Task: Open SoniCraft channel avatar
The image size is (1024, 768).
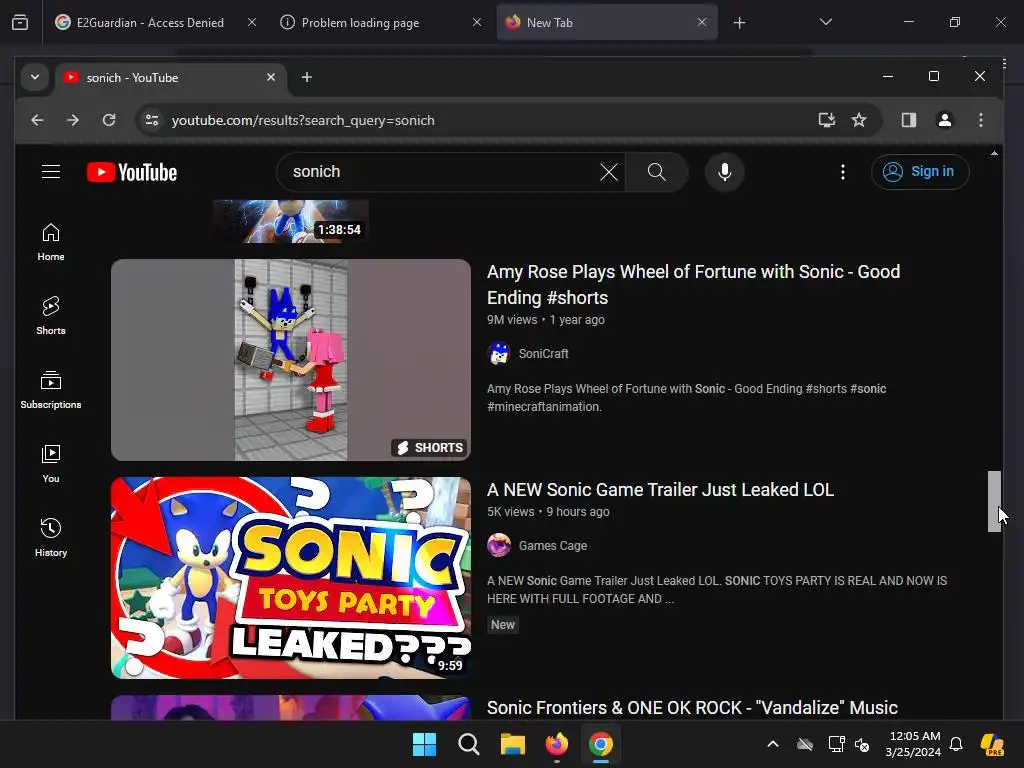Action: 499,353
